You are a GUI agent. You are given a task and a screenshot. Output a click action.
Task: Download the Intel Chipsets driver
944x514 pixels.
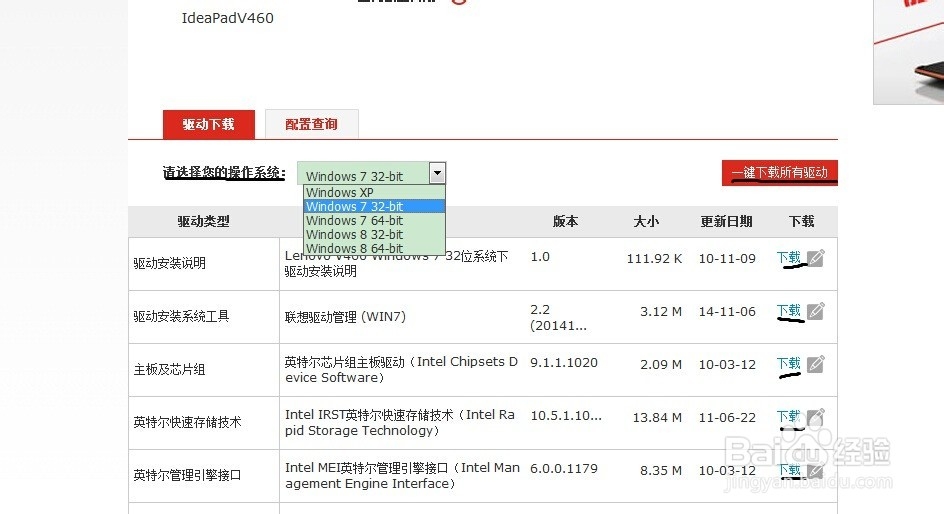[788, 364]
